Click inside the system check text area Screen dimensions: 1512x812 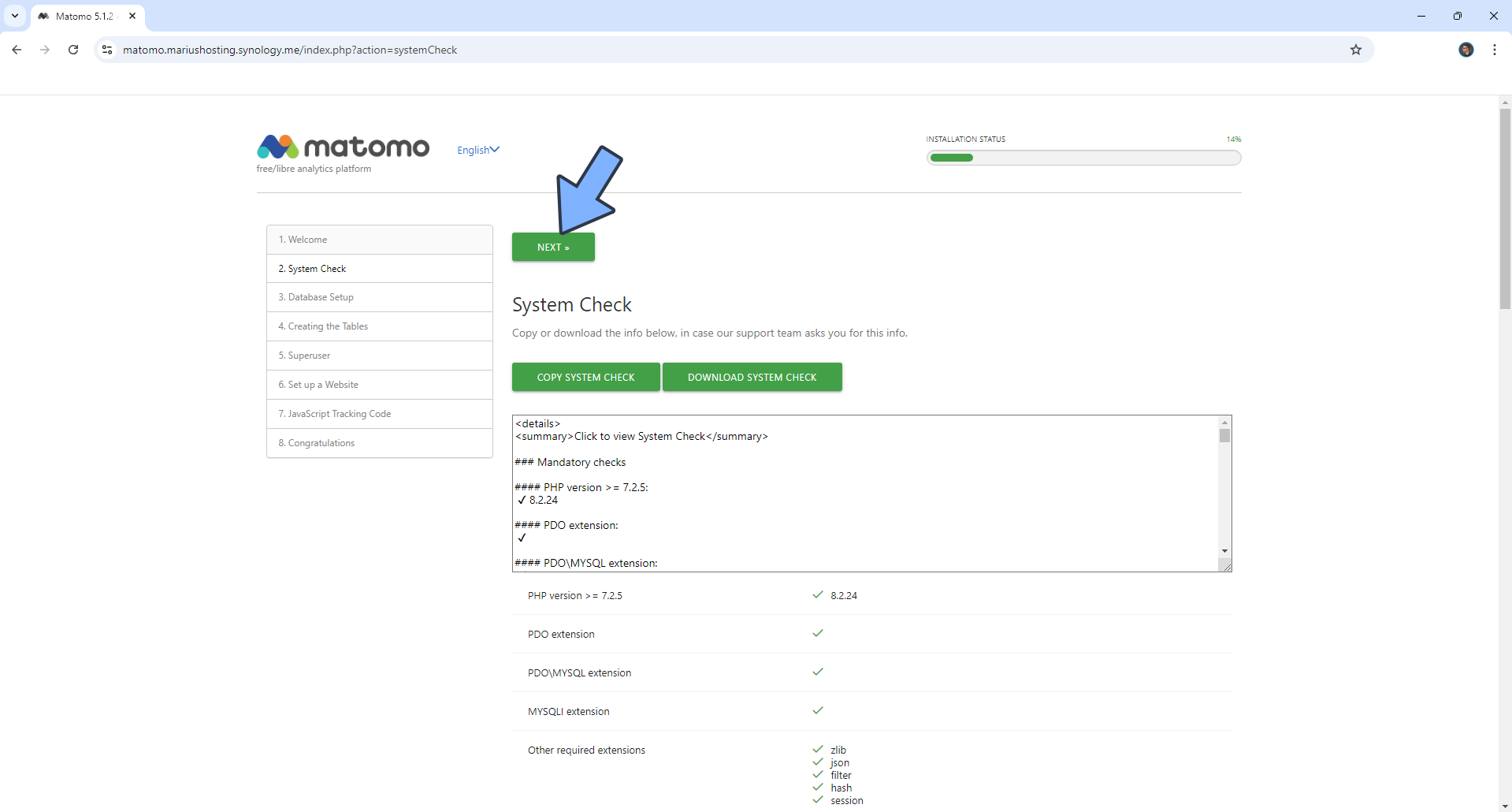click(865, 494)
